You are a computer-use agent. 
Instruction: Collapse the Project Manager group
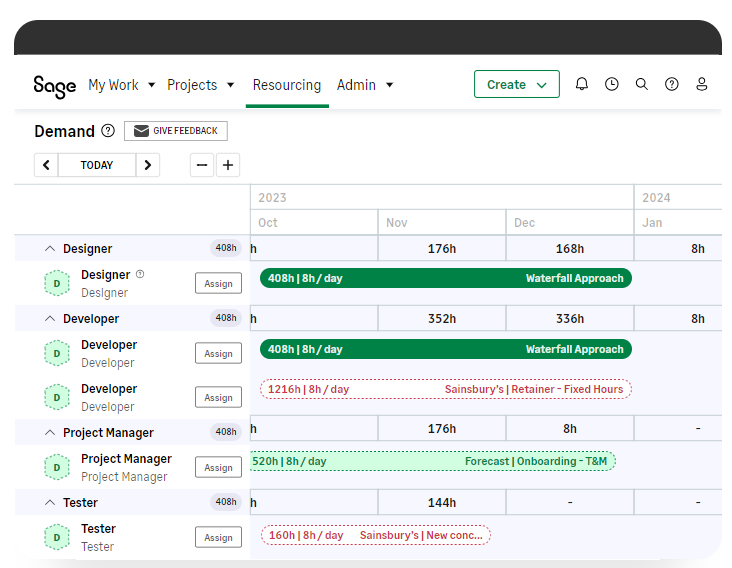(49, 433)
